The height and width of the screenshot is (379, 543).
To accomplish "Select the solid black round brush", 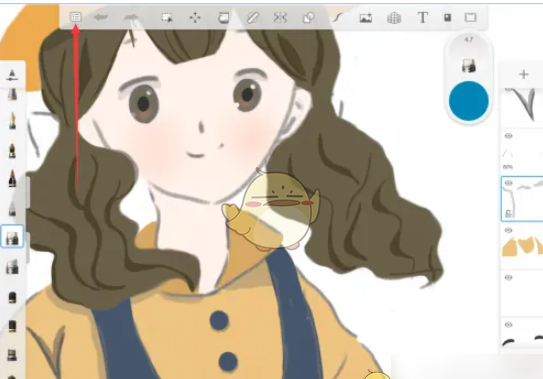I will coord(12,297).
